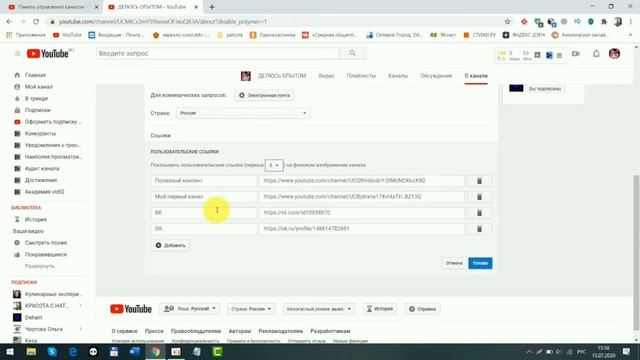
Task: Open the YouTube guide hamburger menu
Action: (18, 53)
